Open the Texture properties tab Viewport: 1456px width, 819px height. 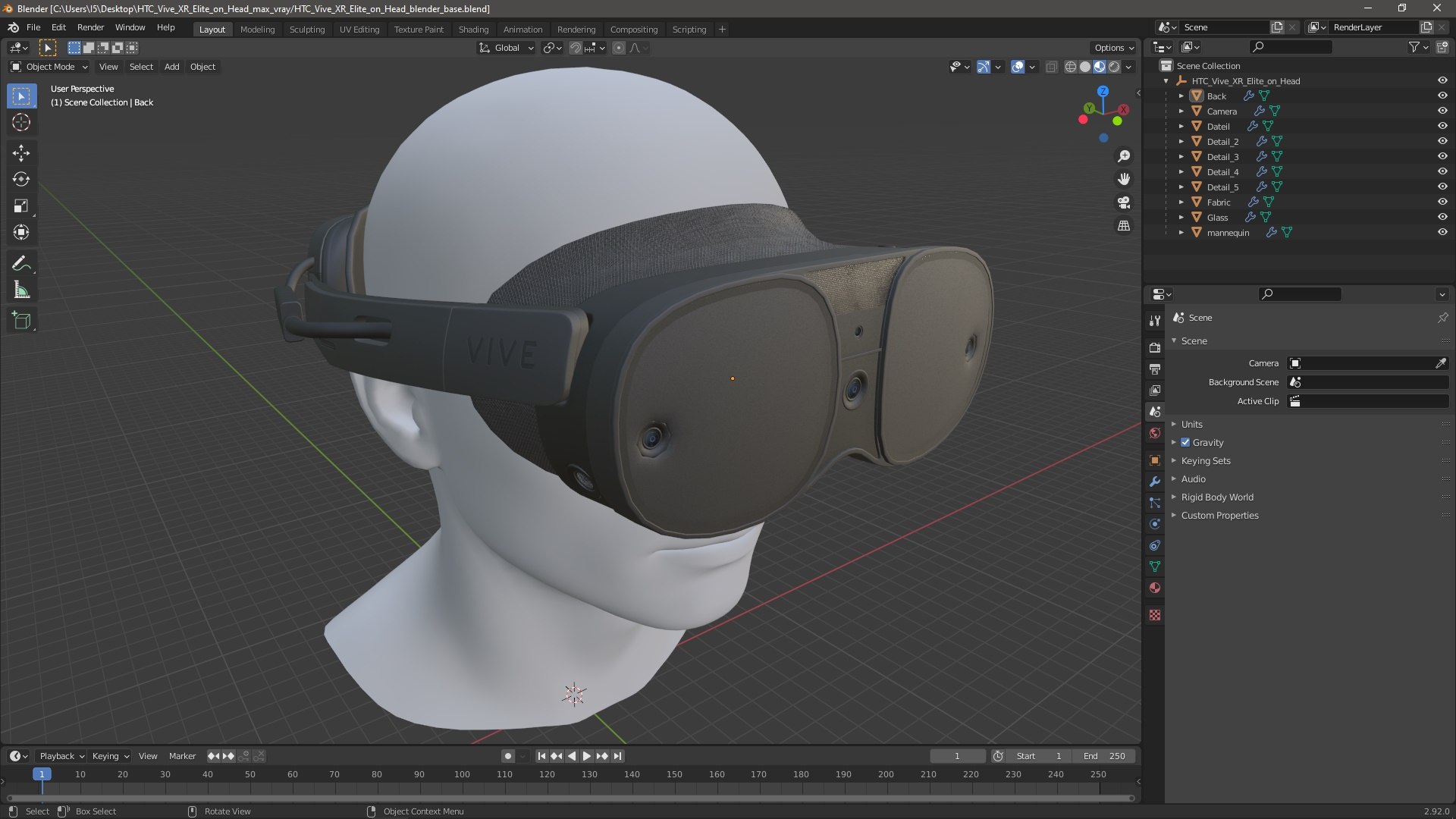pyautogui.click(x=1155, y=615)
